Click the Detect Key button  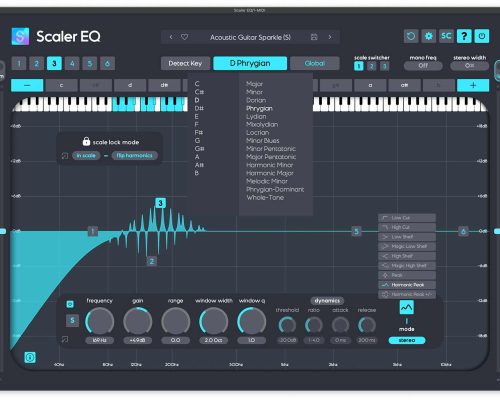pyautogui.click(x=185, y=63)
